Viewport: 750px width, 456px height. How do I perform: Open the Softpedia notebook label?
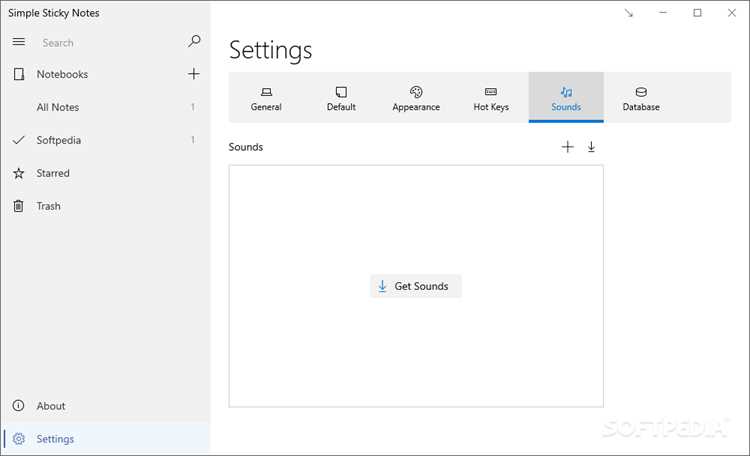(x=59, y=140)
